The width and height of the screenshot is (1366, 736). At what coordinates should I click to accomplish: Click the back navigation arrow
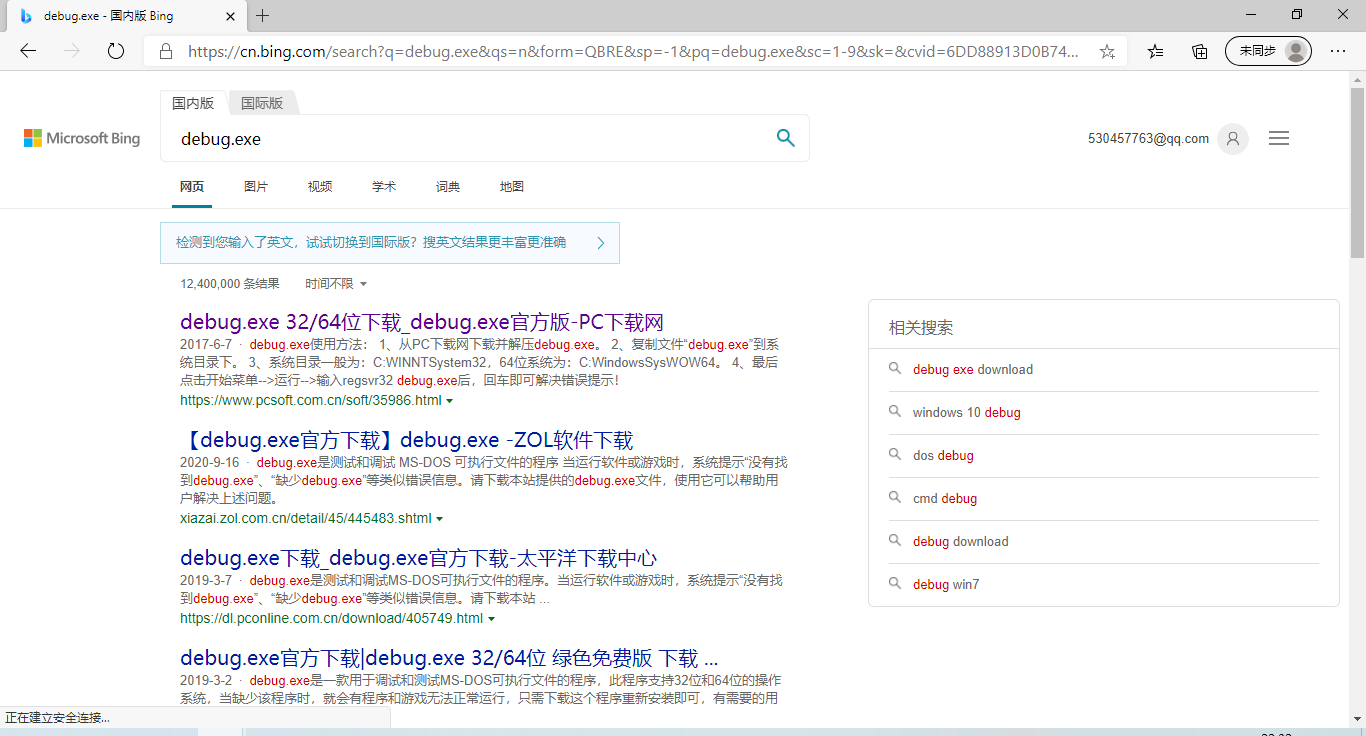click(27, 51)
